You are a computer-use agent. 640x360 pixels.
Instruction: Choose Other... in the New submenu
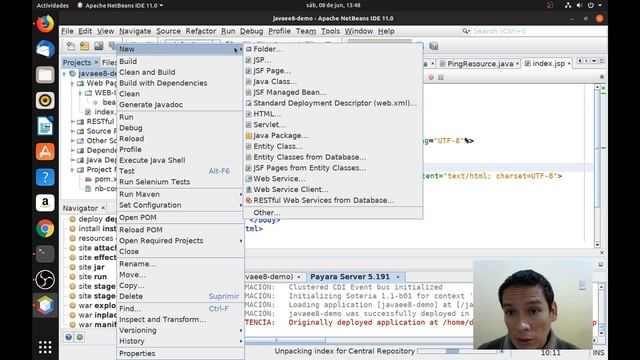(333, 213)
